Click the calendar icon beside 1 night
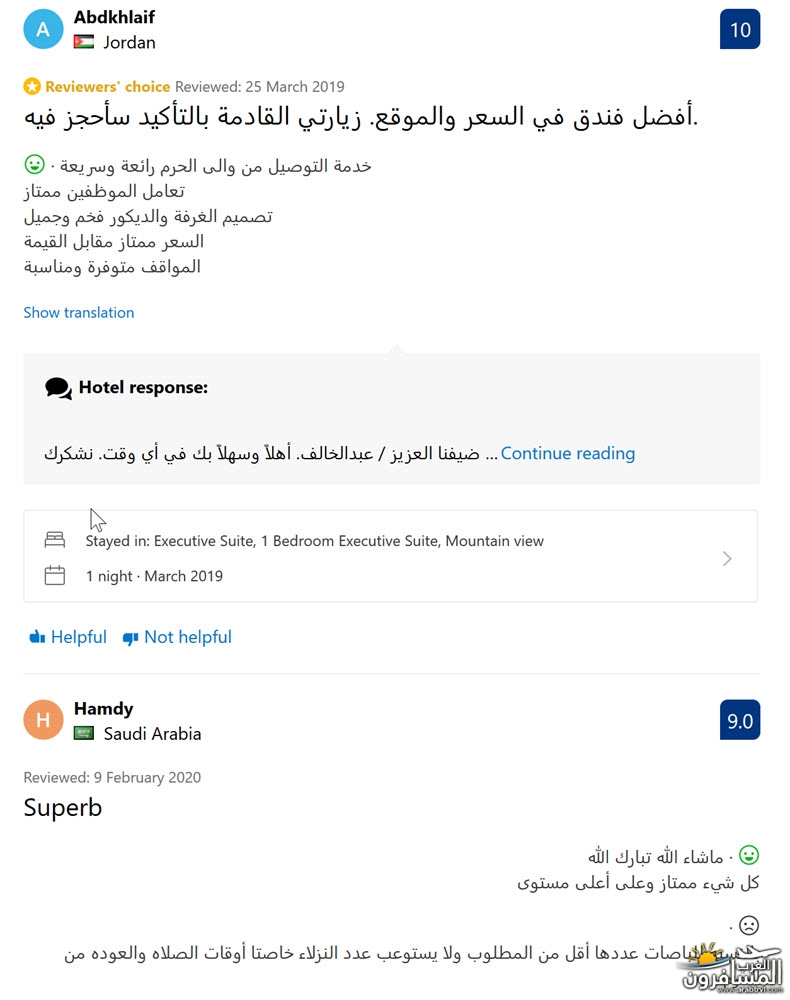The width and height of the screenshot is (790, 1000). point(55,575)
